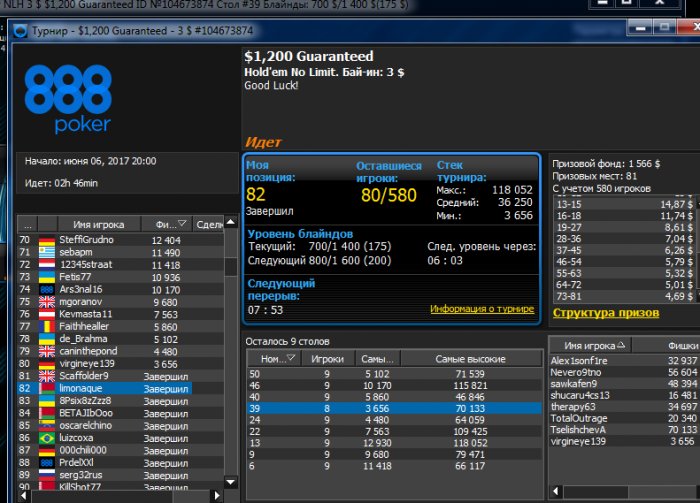The height and width of the screenshot is (503, 700).
Task: Open the Информация о турнире link
Action: [x=482, y=308]
